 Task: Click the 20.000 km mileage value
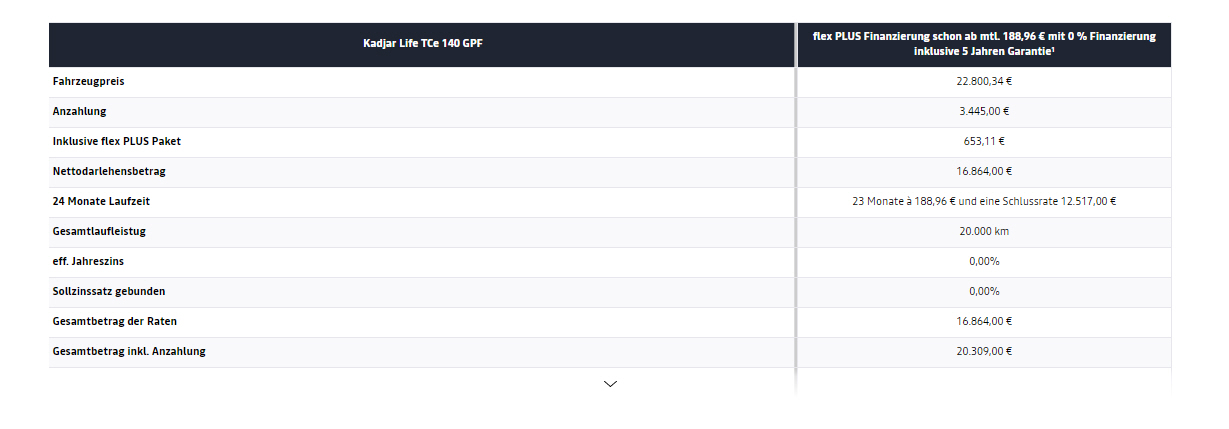[984, 232]
